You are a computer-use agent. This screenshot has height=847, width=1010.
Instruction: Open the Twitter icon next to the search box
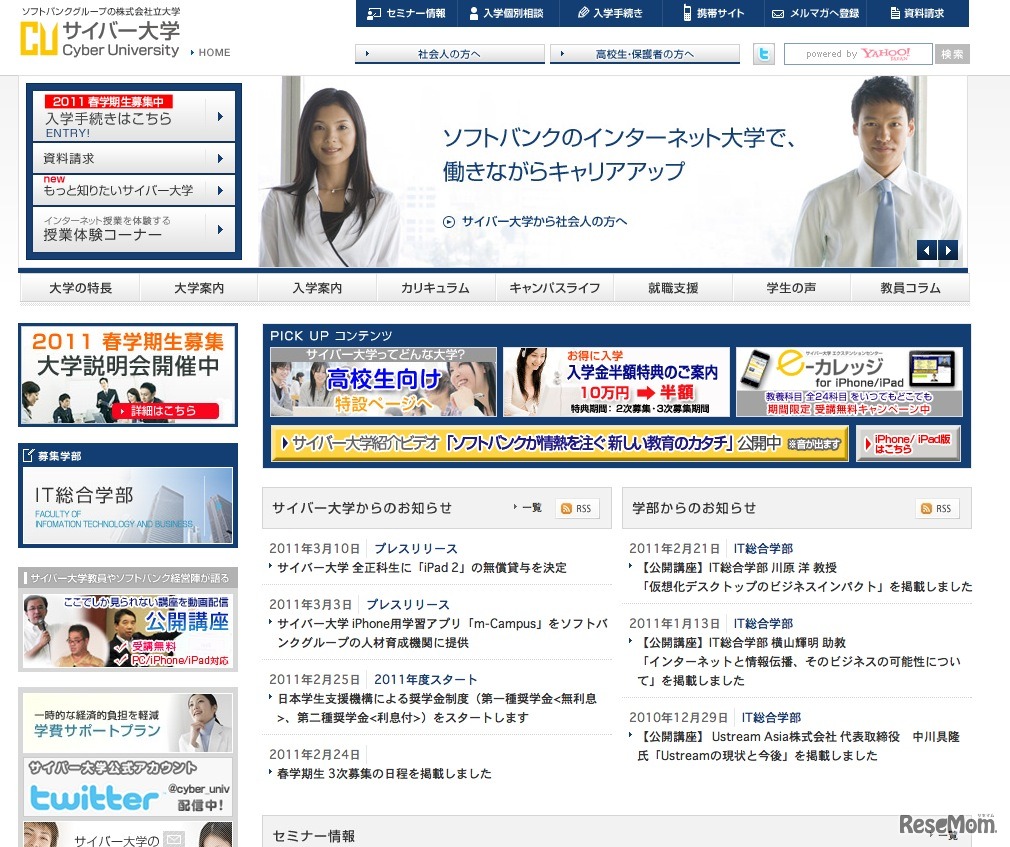click(764, 54)
